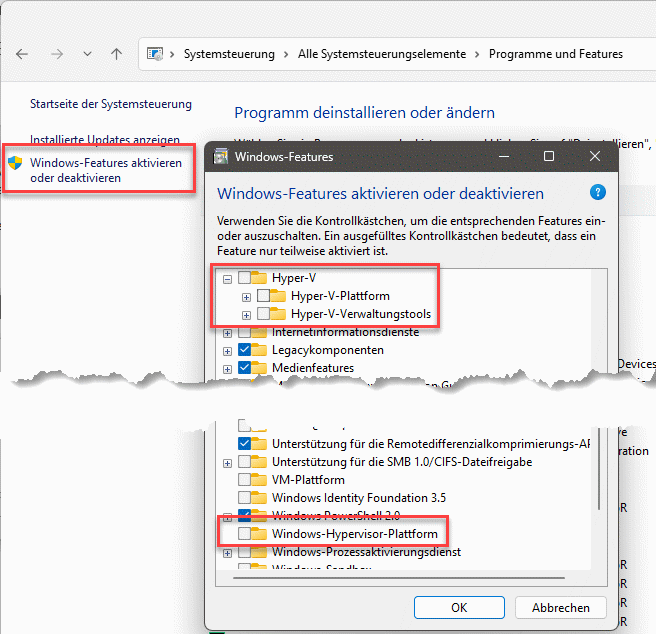Screen dimensions: 656x634
Task: Open Systemsteuerung breadcrumb
Action: (229, 54)
